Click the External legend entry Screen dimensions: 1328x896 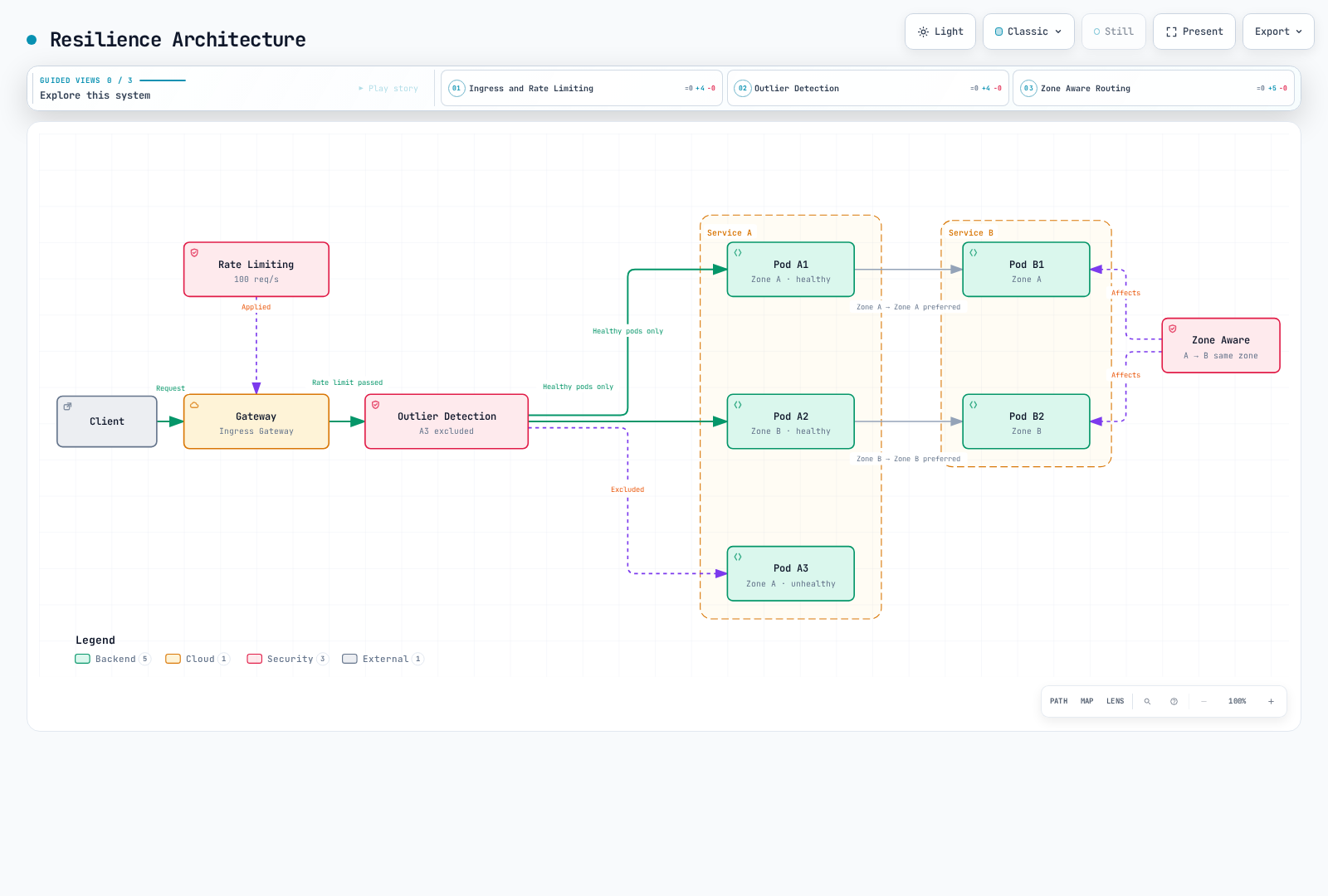coord(383,659)
